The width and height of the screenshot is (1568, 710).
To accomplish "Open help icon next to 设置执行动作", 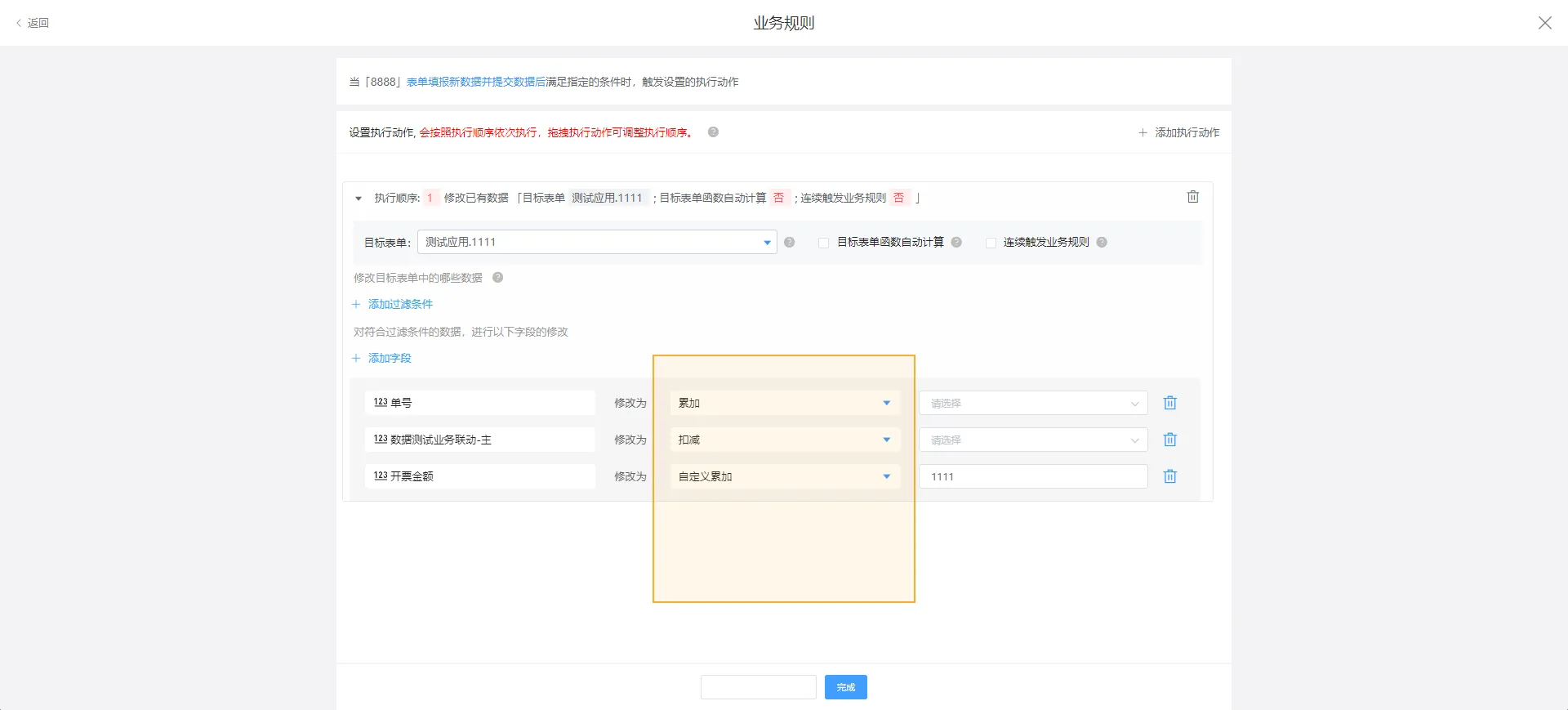I will pos(713,132).
